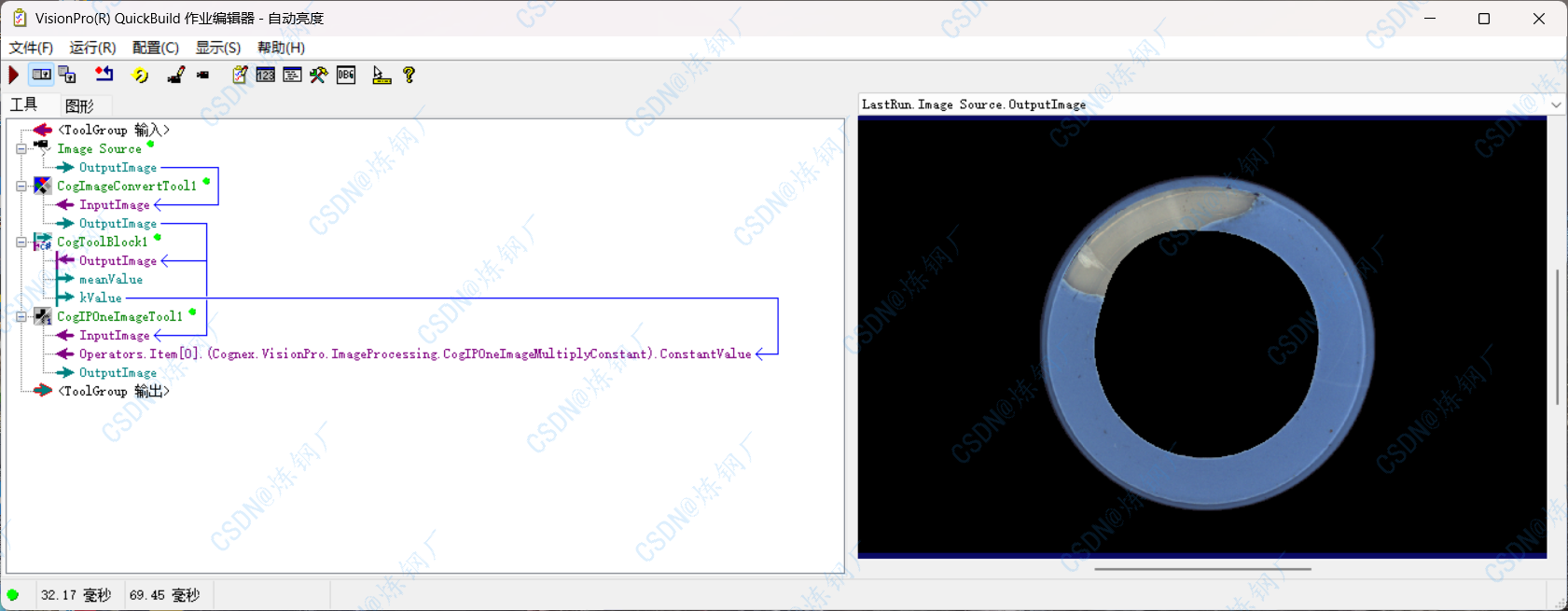The image size is (1568, 611).
Task: Select the <ToolGroup 输入> row
Action: (114, 130)
